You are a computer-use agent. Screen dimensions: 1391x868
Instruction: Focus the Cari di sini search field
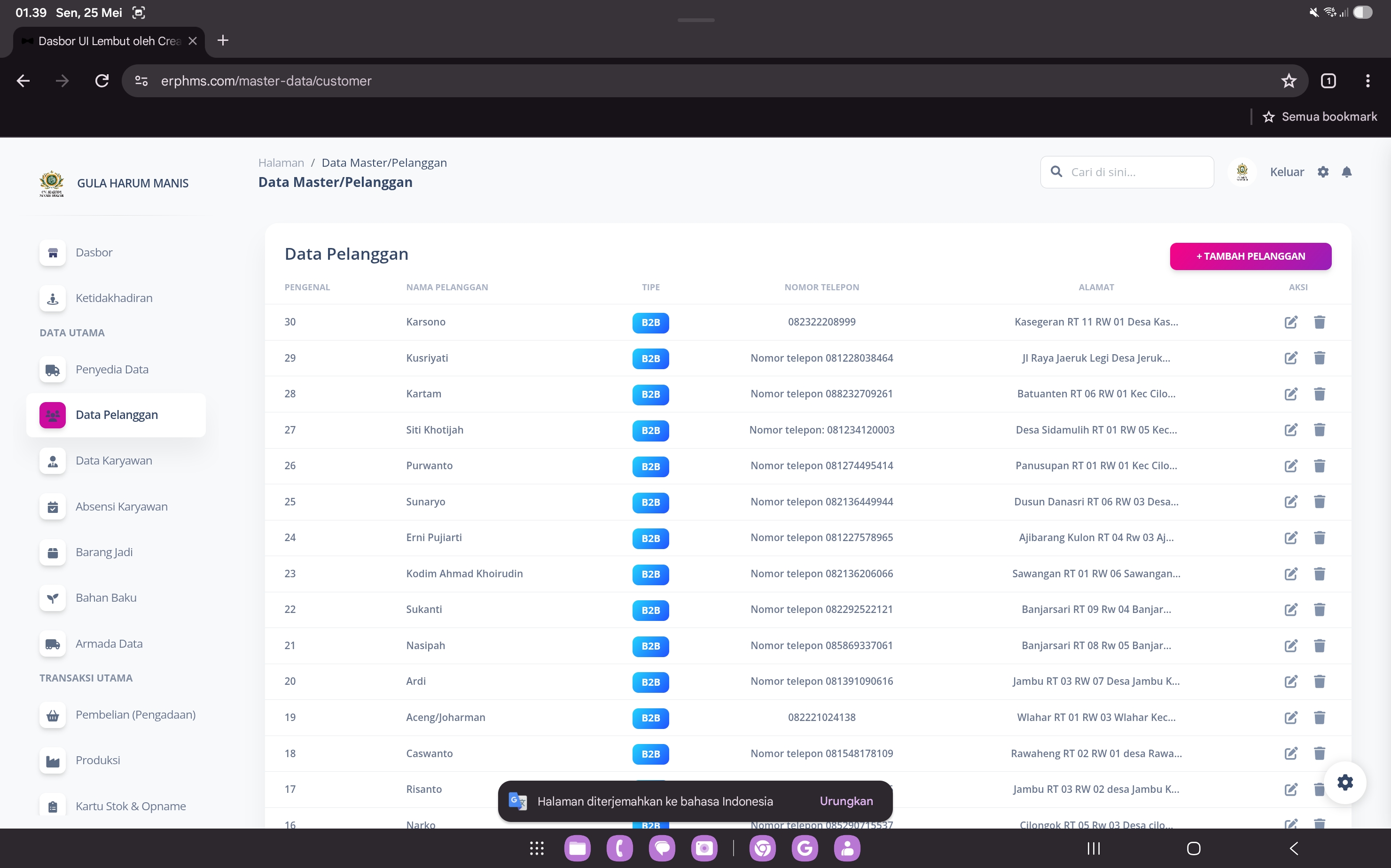[x=1127, y=171]
